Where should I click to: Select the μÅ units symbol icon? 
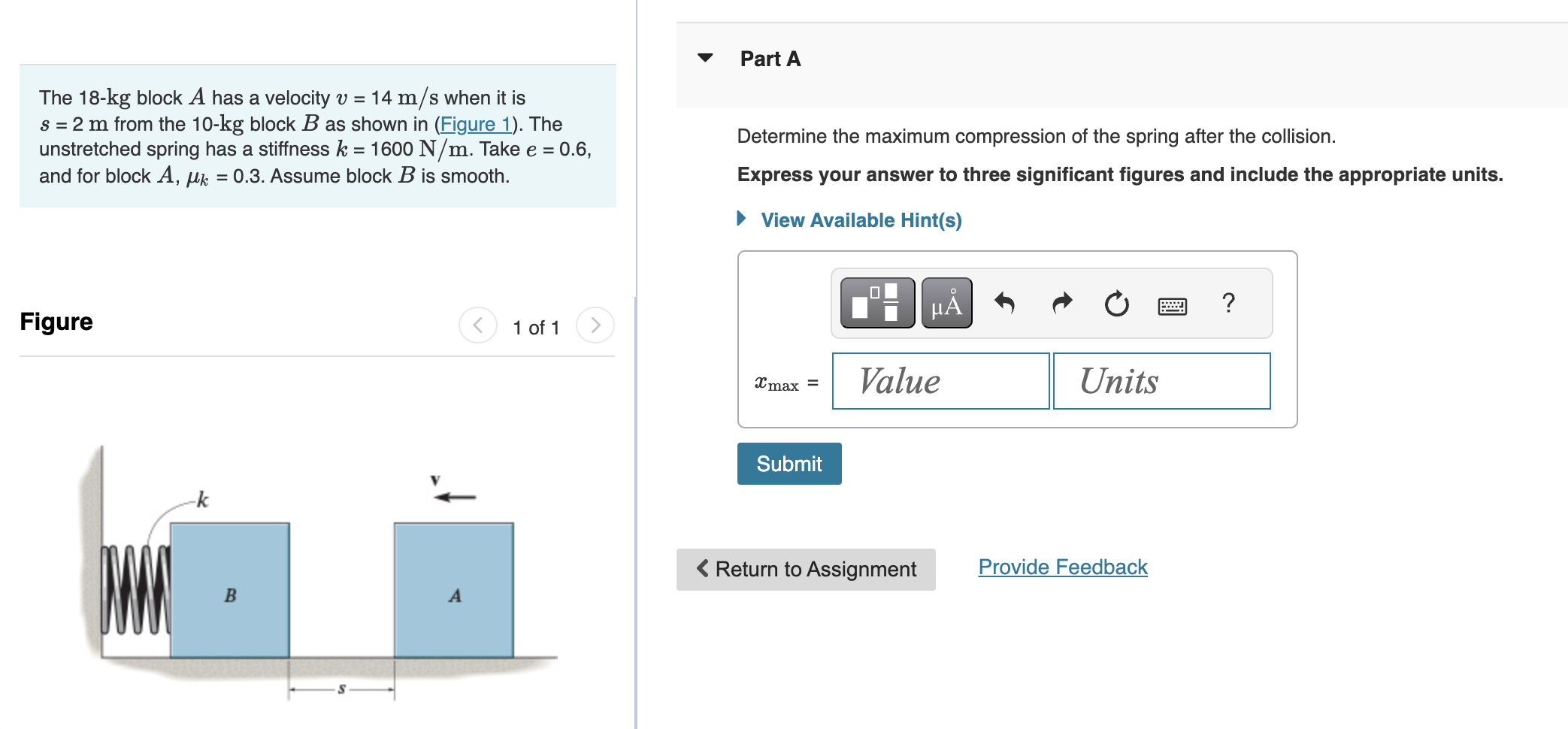946,303
